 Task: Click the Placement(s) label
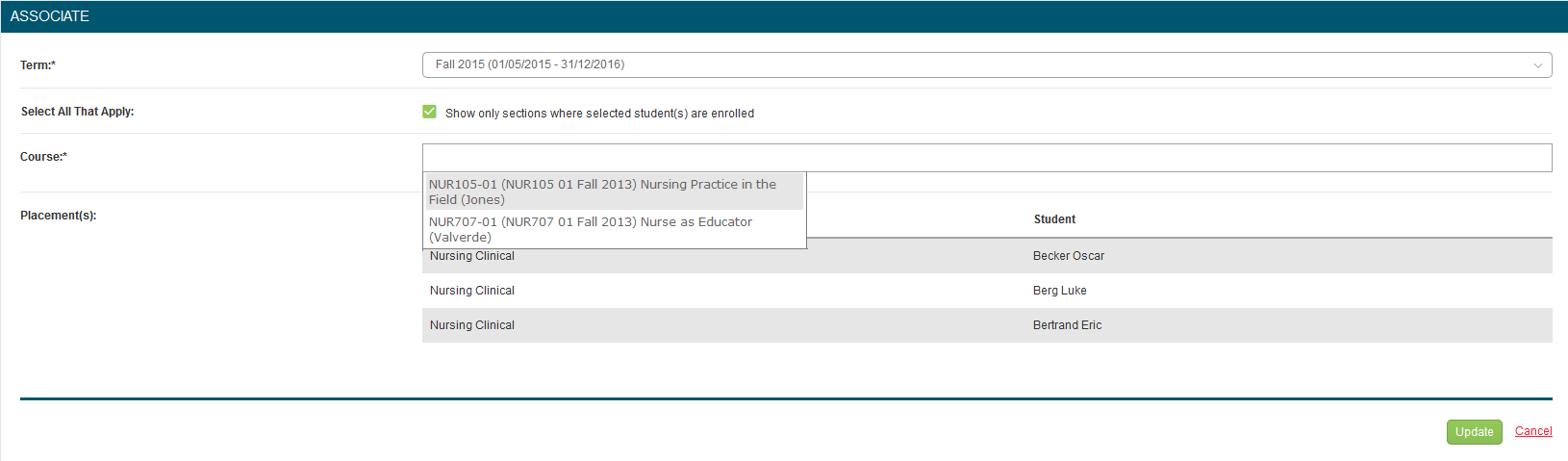(59, 216)
